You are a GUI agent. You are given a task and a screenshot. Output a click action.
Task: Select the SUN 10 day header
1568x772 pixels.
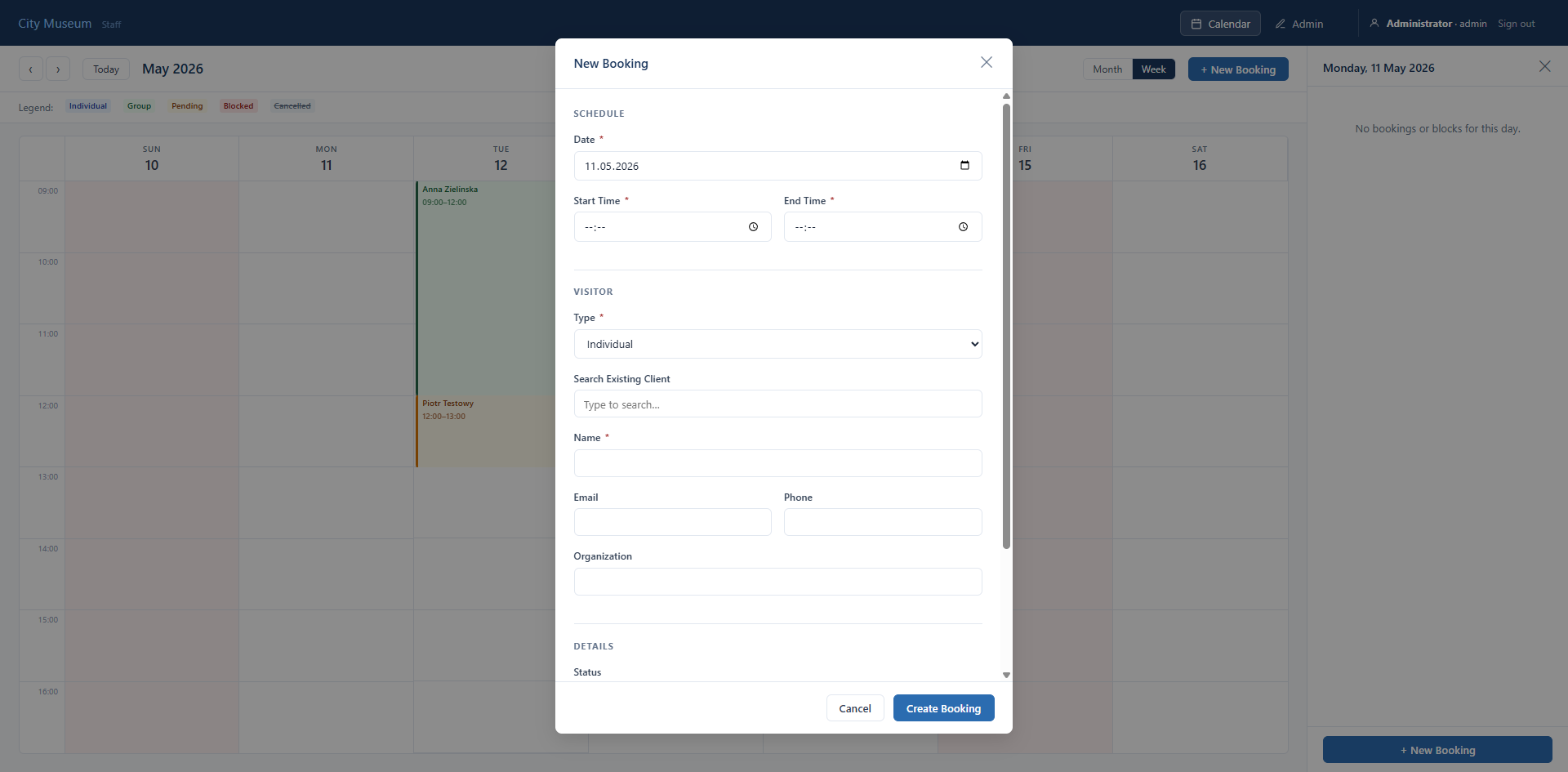click(152, 158)
